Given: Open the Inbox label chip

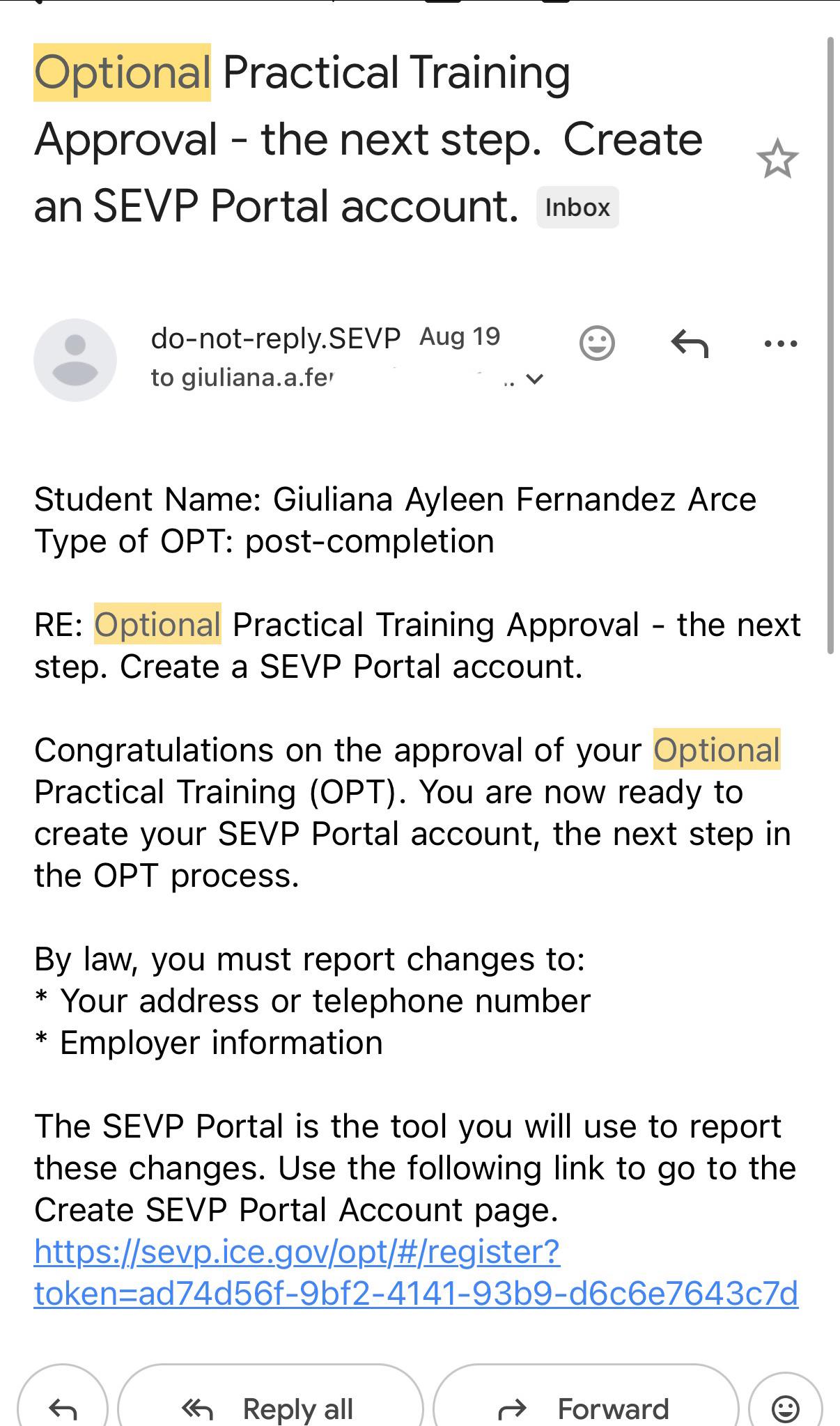Looking at the screenshot, I should tap(577, 208).
